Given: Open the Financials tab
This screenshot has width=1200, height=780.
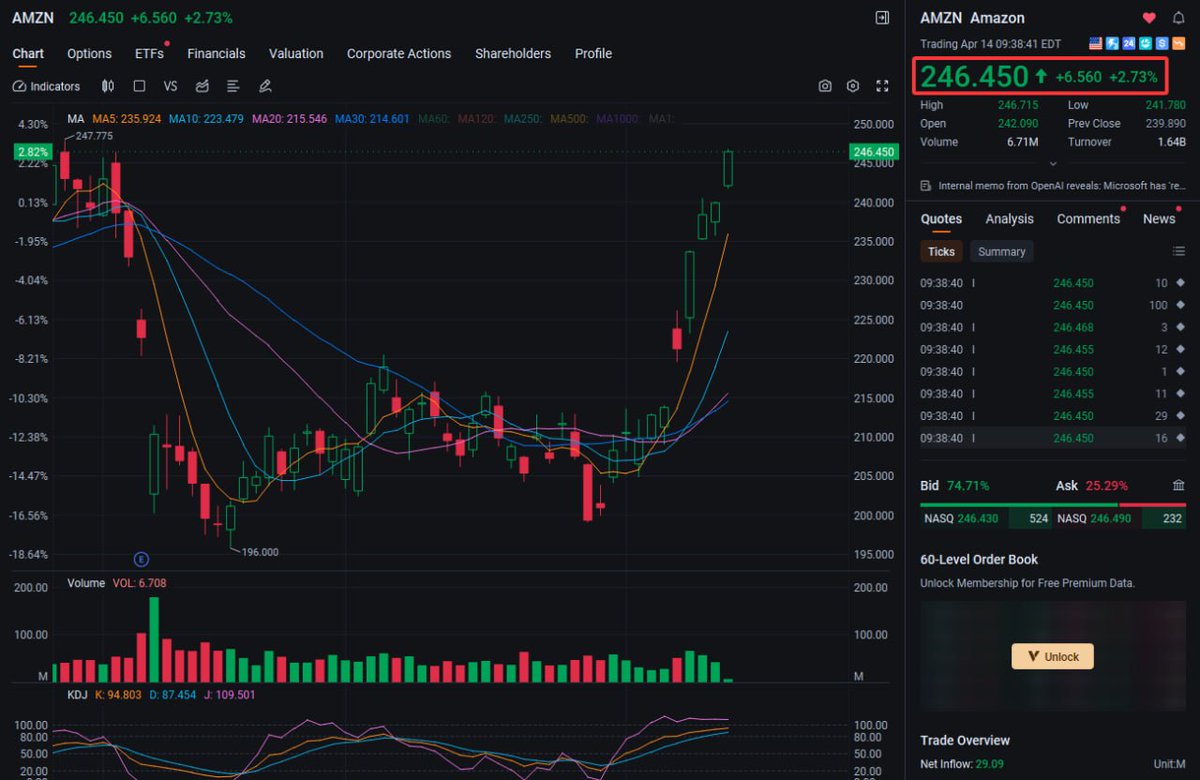Looking at the screenshot, I should coord(216,54).
